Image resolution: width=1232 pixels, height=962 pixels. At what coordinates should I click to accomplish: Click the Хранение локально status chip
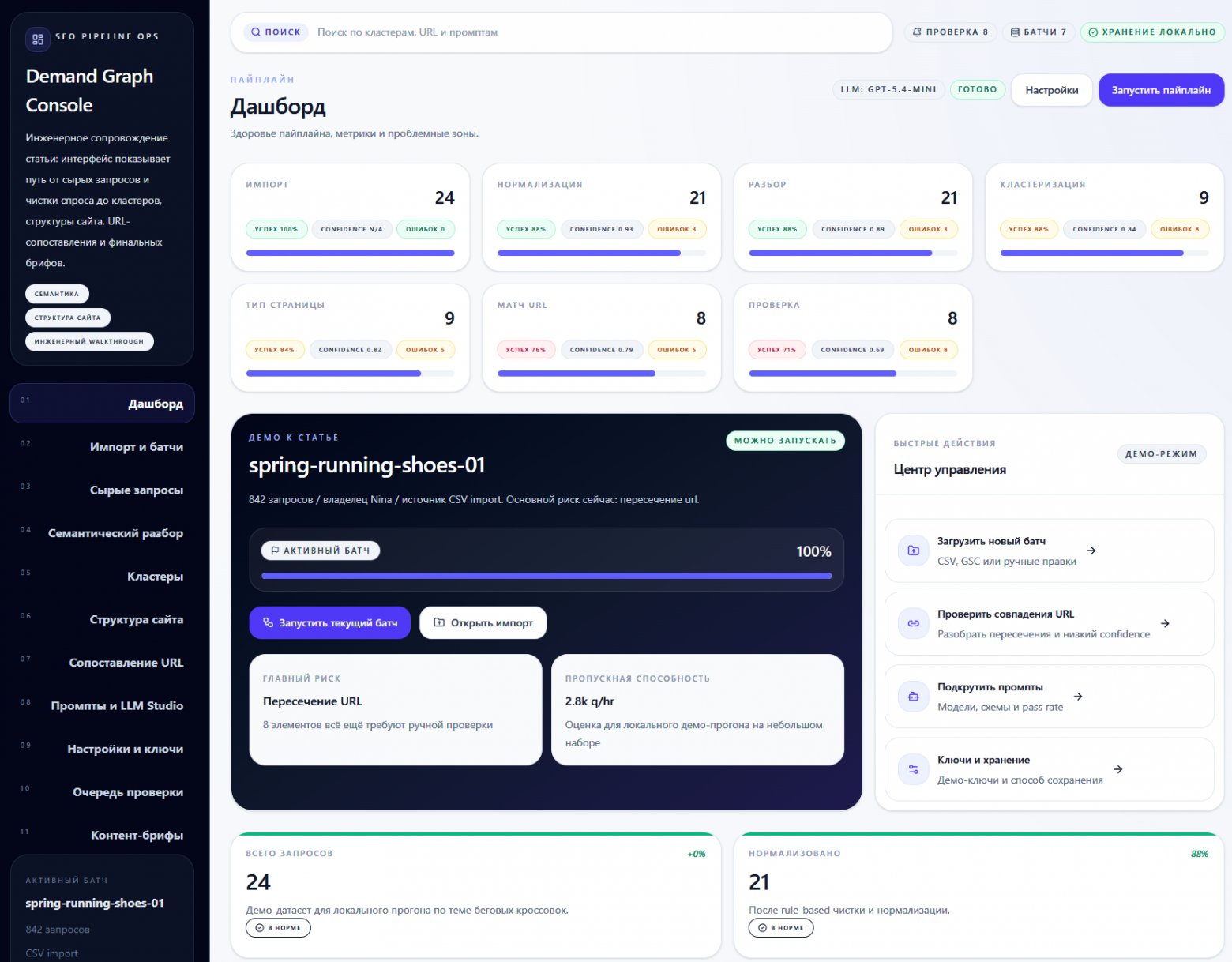pos(1151,32)
